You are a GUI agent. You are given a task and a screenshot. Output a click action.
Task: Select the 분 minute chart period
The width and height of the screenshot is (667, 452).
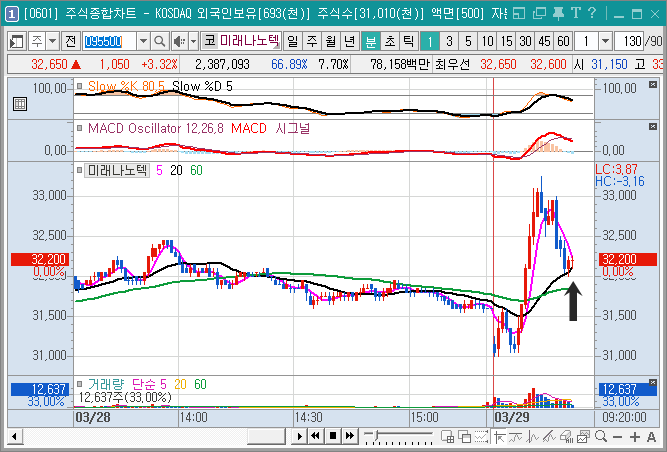[371, 41]
